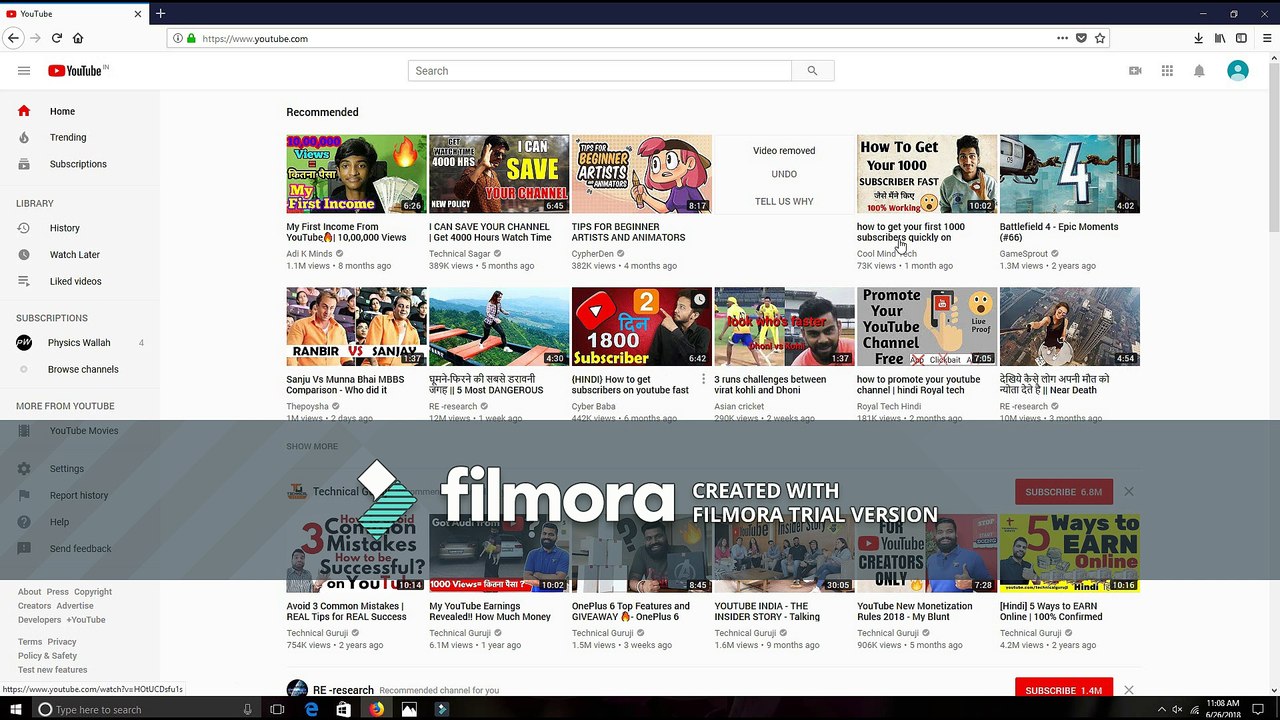1280x720 pixels.
Task: Dismiss the RE -research channel recommendation
Action: (1129, 690)
